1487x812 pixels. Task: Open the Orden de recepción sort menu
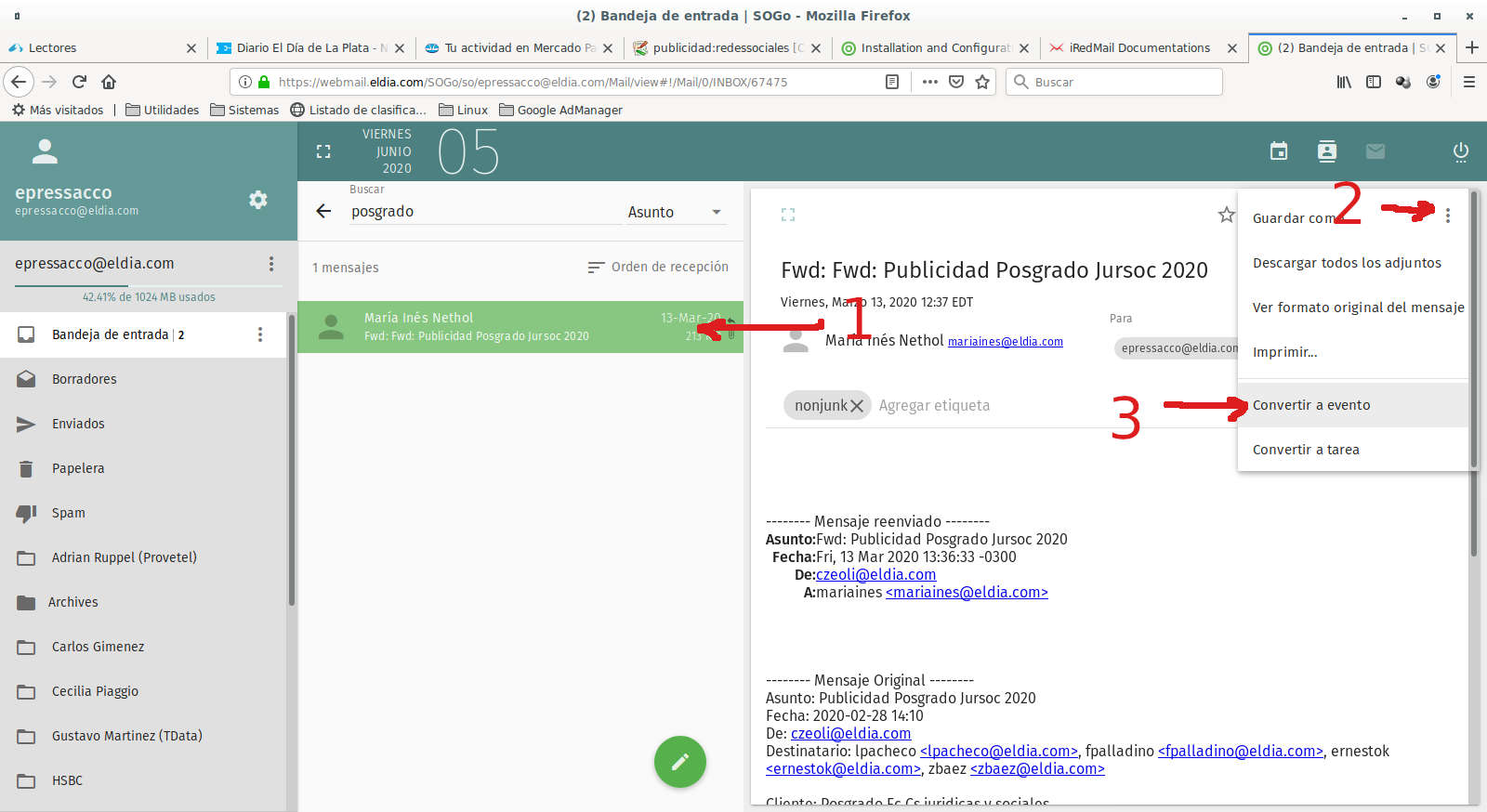(658, 268)
